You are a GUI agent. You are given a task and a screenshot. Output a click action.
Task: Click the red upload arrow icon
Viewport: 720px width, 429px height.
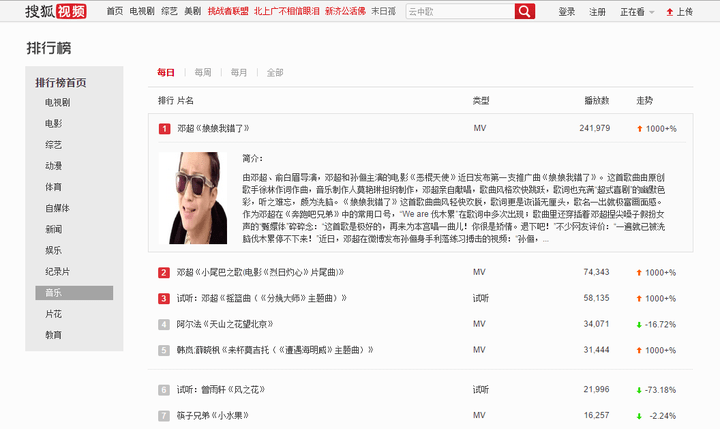tap(669, 12)
